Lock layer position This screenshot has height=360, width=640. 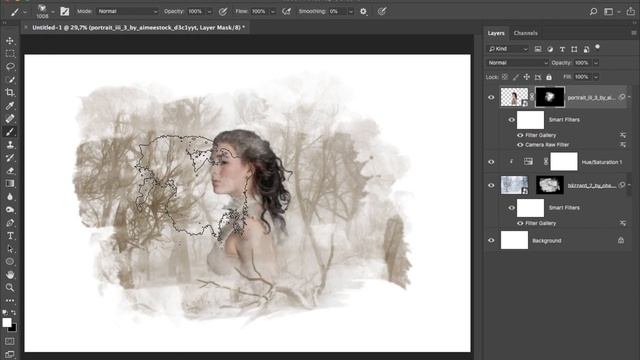527,77
